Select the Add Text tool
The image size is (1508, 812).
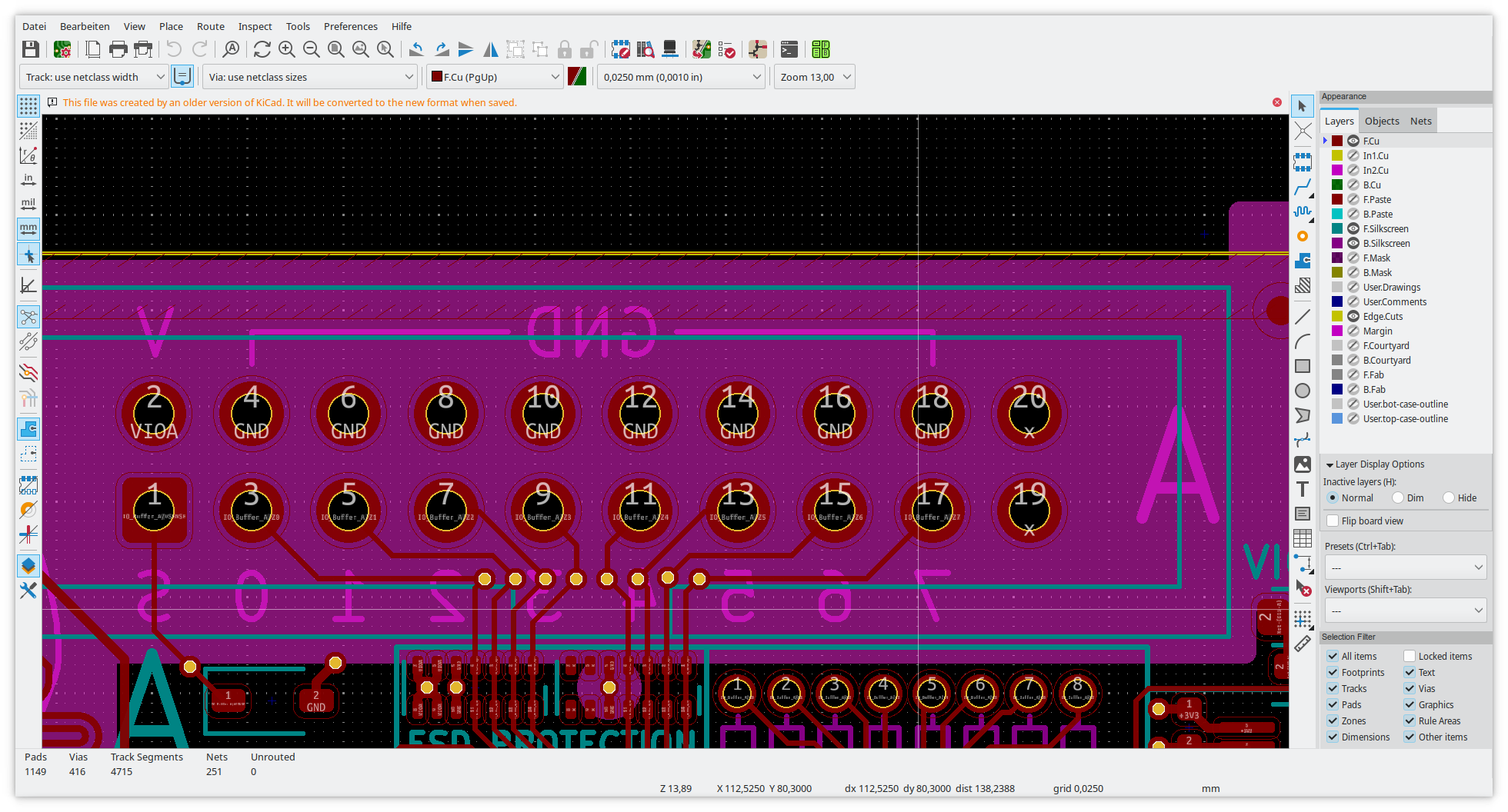[1303, 489]
